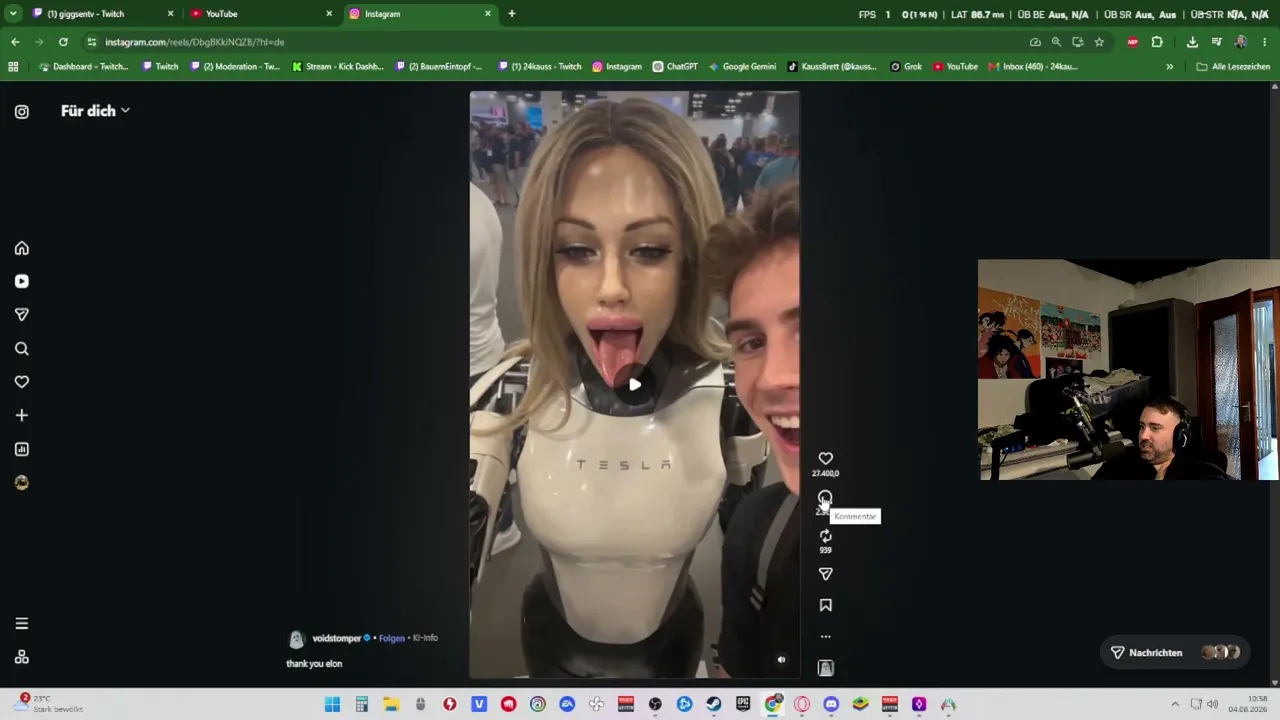This screenshot has height=720, width=1280.
Task: Open the dashboard chart icon in sidebar
Action: 22,449
